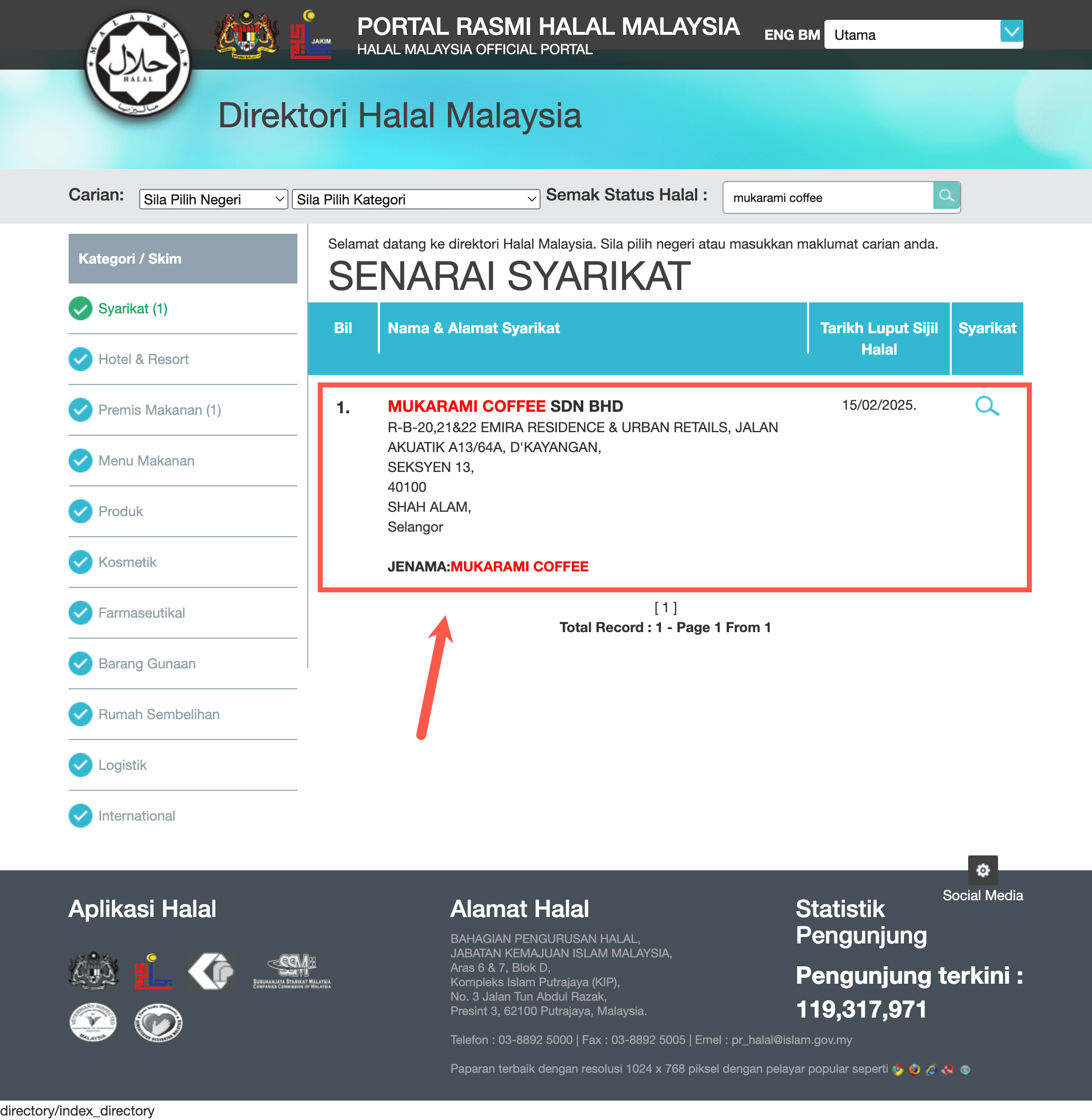Viewport: 1092px width, 1120px height.
Task: Select Hotel & Resort category
Action: [x=143, y=359]
